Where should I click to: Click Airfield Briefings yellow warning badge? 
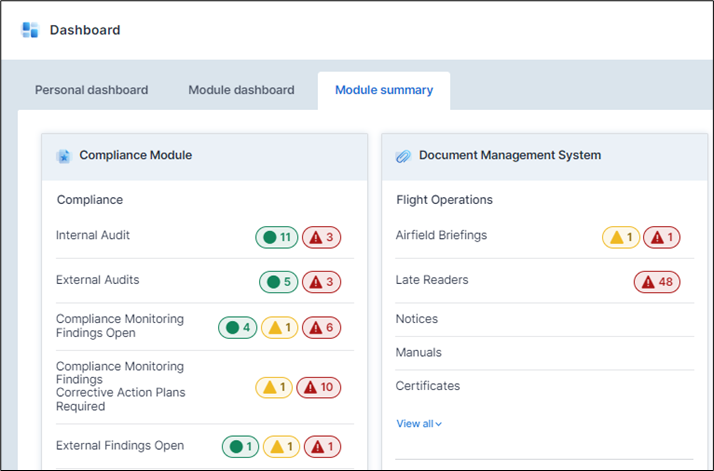click(x=621, y=237)
